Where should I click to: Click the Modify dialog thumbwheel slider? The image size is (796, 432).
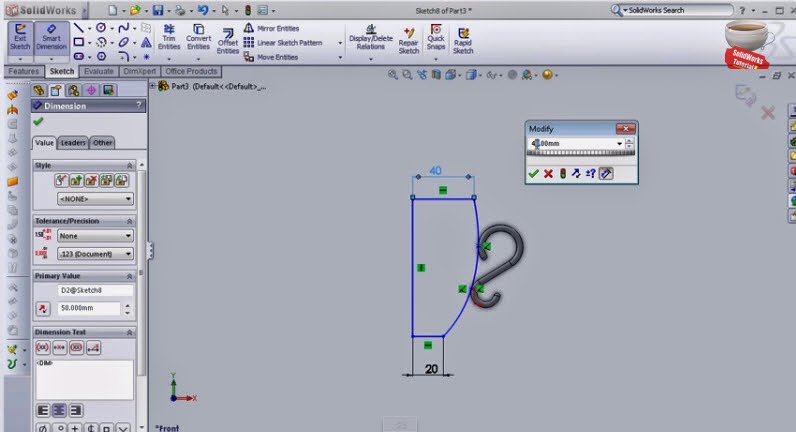pos(580,153)
